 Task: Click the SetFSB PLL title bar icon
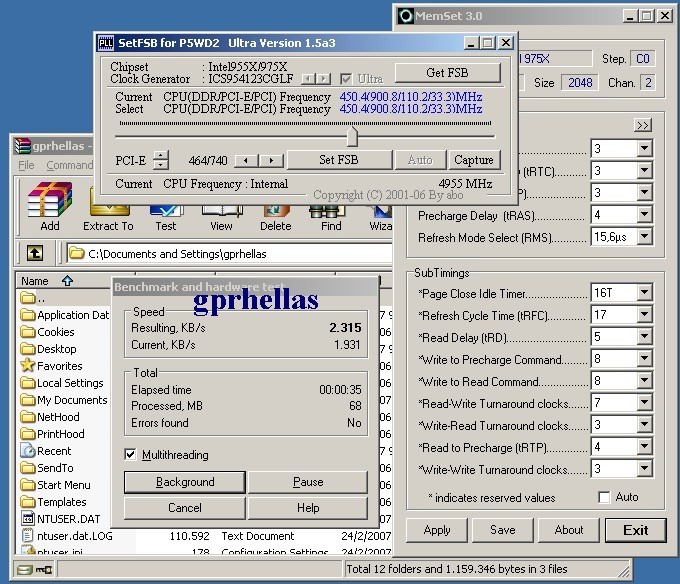pyautogui.click(x=105, y=43)
